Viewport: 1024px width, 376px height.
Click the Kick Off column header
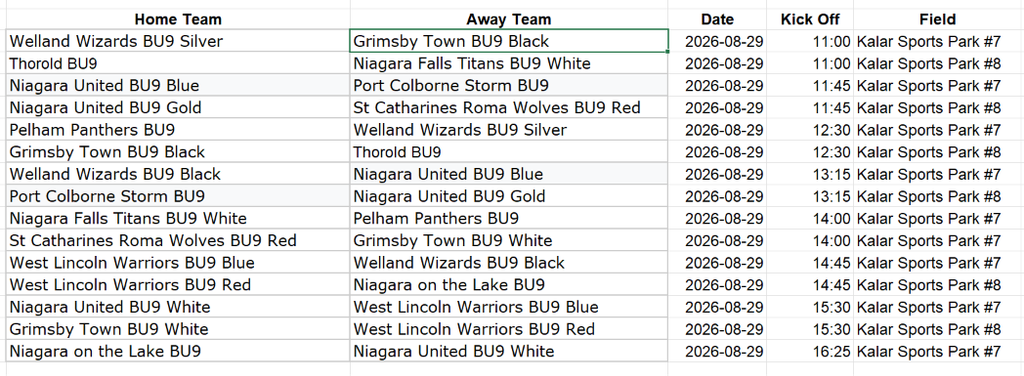(x=810, y=19)
